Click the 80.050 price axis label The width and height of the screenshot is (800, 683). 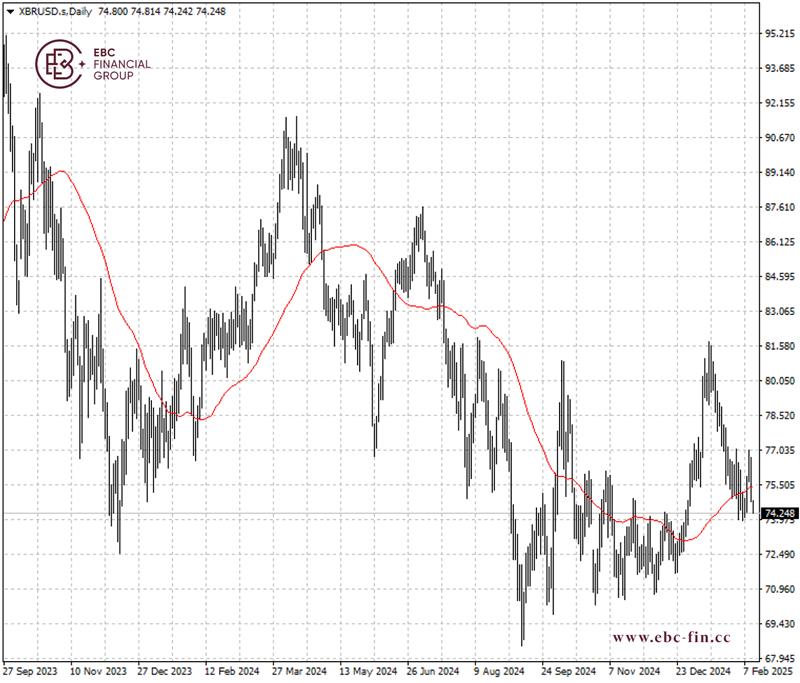(778, 381)
